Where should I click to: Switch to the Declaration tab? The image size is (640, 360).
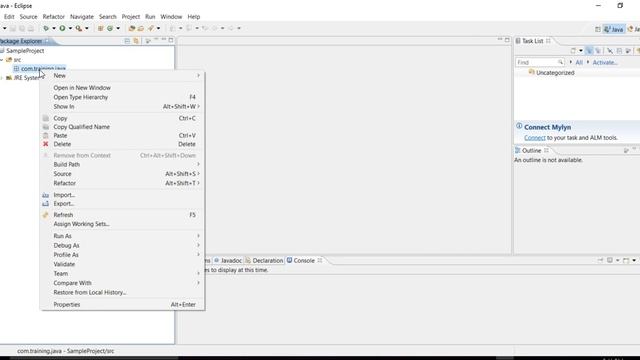(x=264, y=260)
